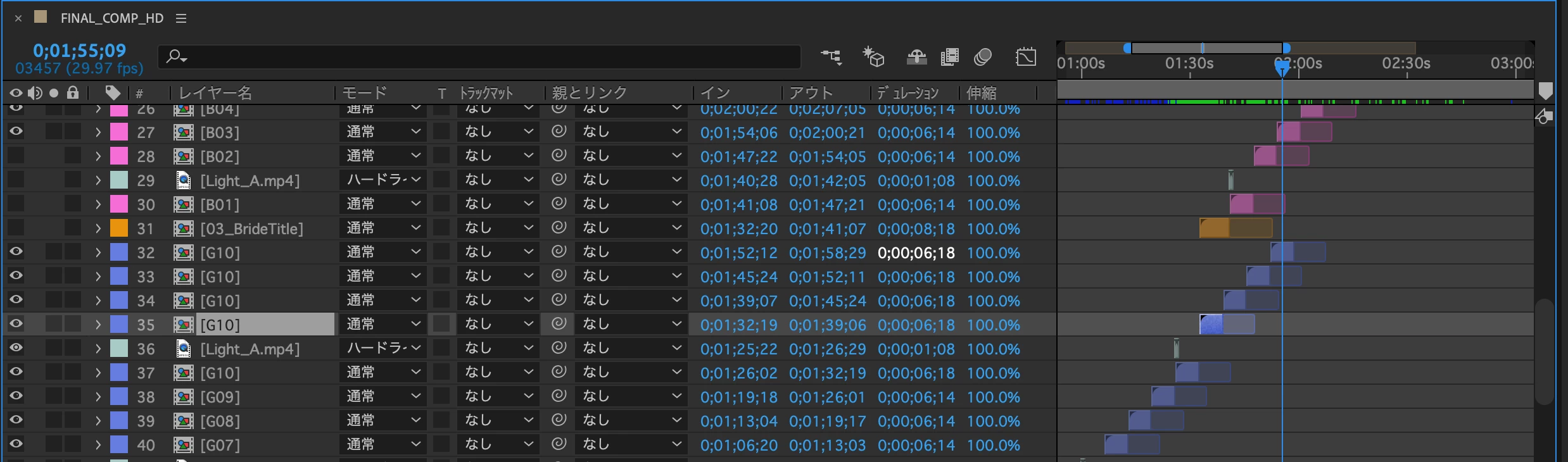
Task: Click the parent pick whip for layer 31
Action: (559, 228)
